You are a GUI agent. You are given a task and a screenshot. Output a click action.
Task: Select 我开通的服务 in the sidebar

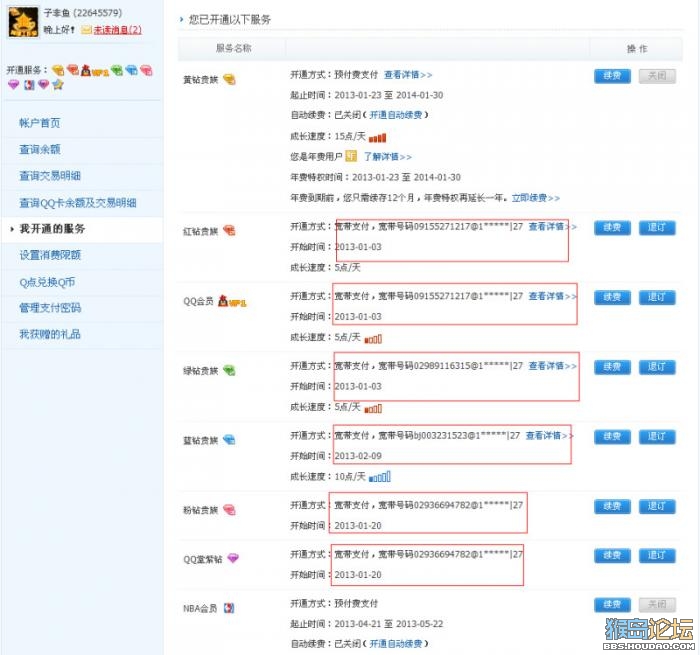[x=52, y=229]
